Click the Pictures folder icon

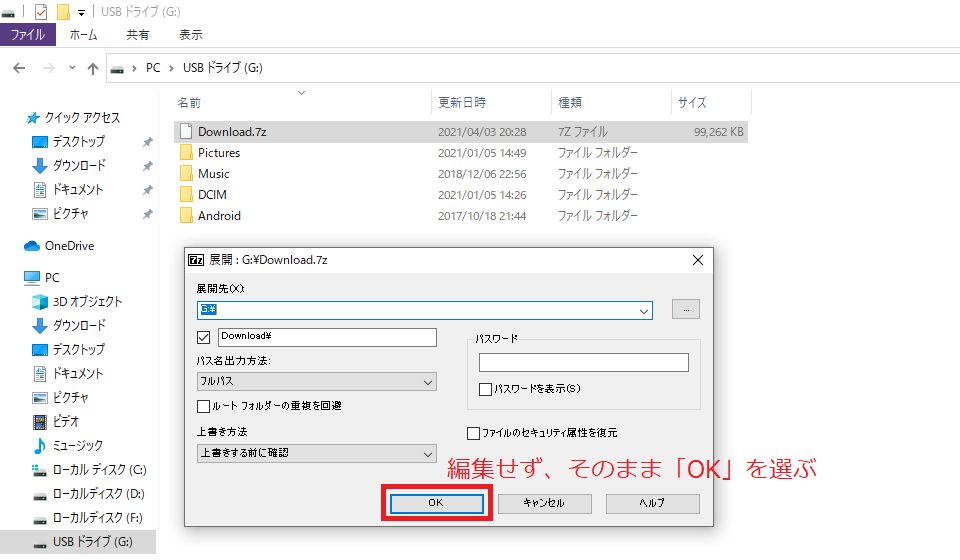186,153
